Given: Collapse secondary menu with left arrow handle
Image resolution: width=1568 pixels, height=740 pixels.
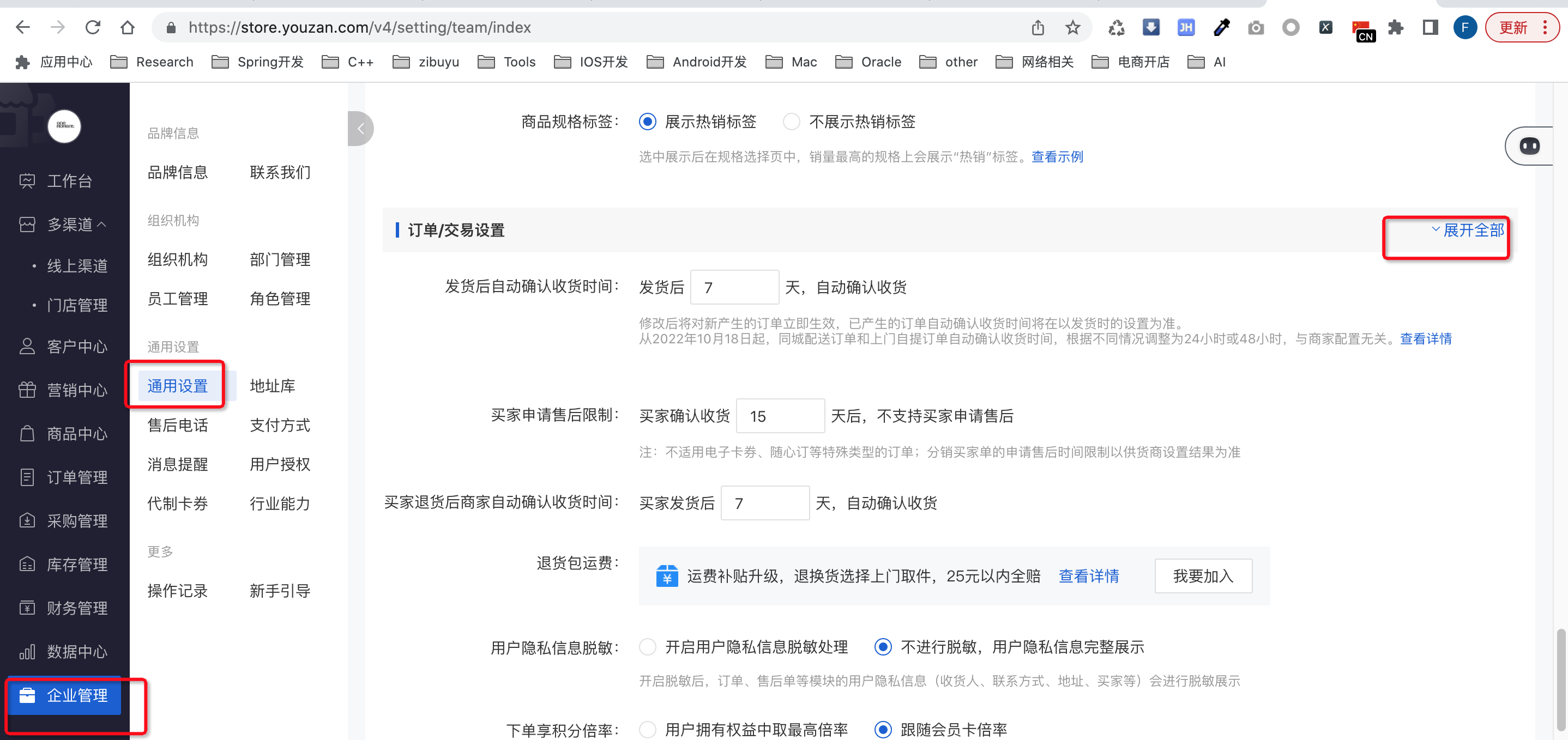Looking at the screenshot, I should pyautogui.click(x=360, y=129).
